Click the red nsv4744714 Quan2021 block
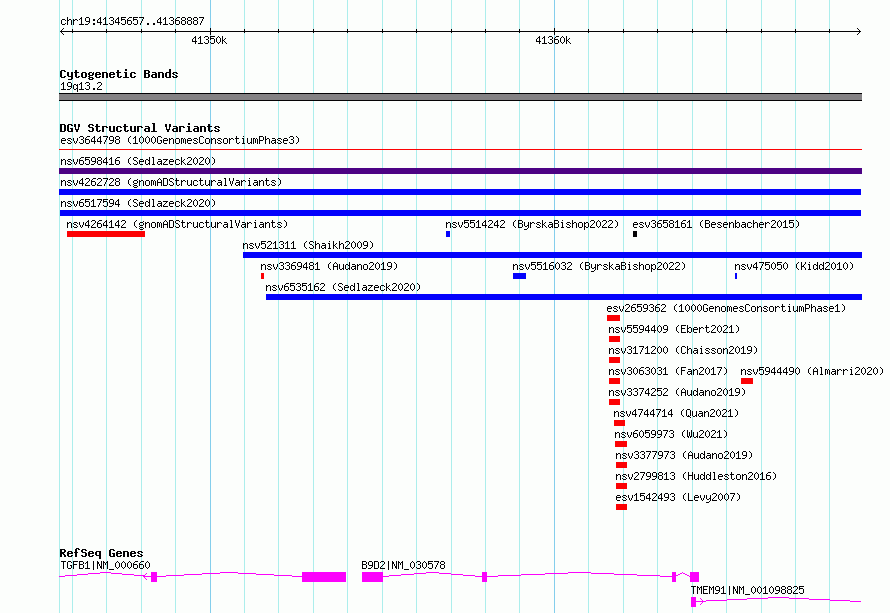890x613 pixels. (x=619, y=423)
